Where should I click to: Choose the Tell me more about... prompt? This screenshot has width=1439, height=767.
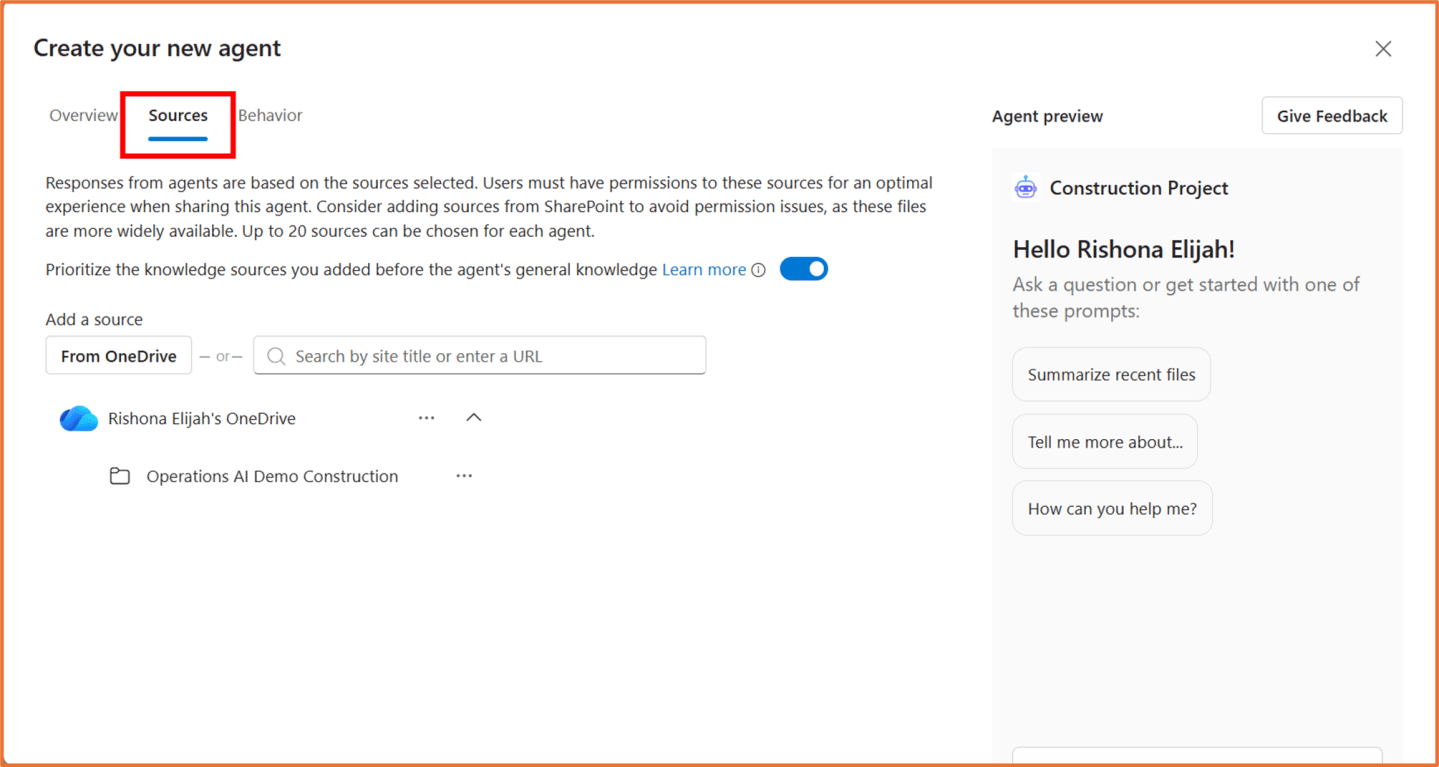click(1105, 442)
